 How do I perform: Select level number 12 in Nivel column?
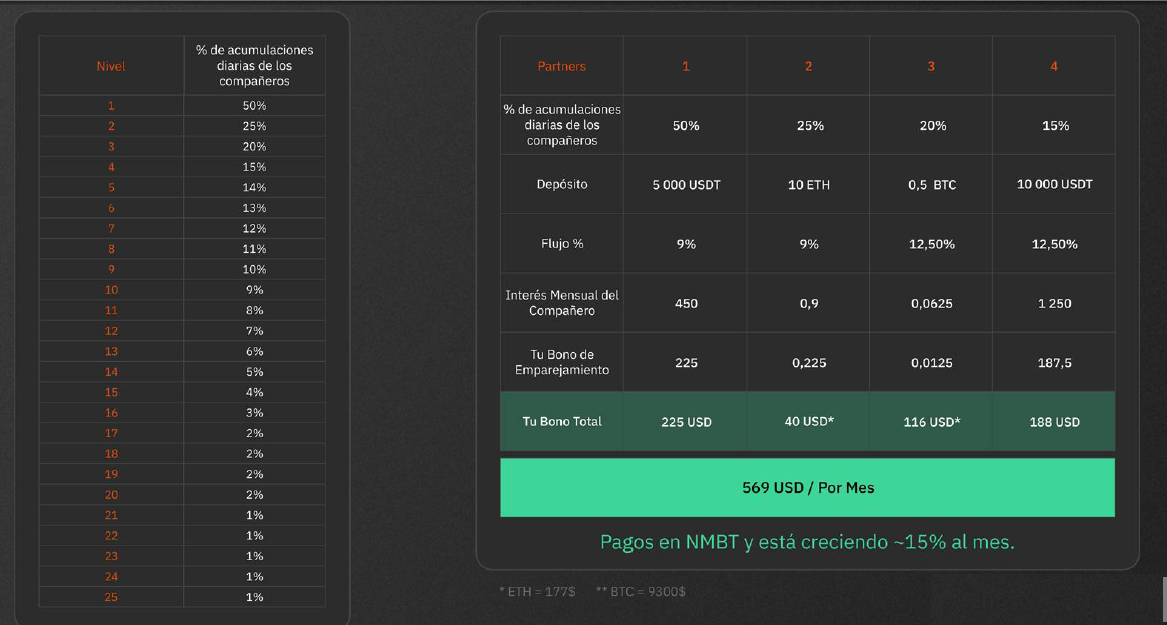[111, 330]
